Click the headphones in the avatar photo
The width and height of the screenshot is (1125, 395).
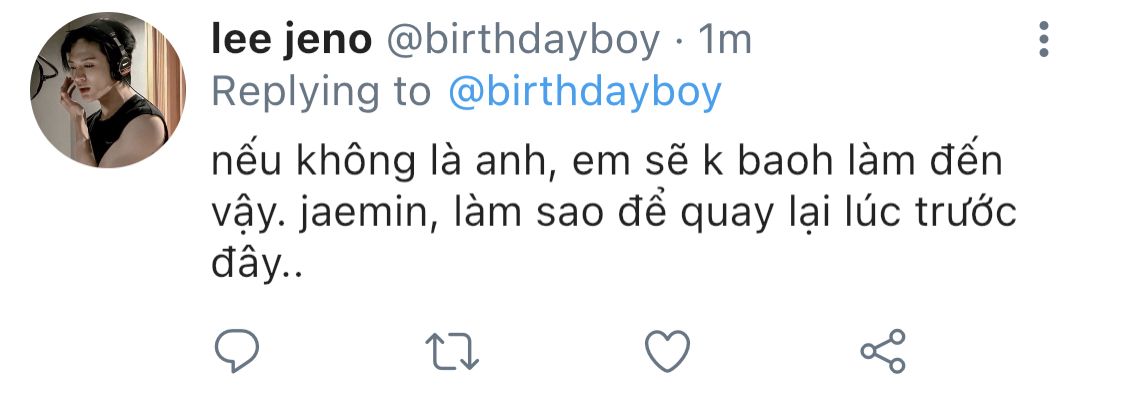(x=115, y=49)
